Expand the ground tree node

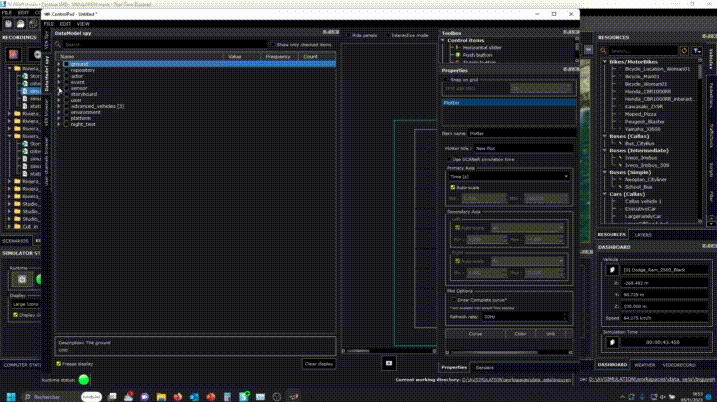(59, 64)
